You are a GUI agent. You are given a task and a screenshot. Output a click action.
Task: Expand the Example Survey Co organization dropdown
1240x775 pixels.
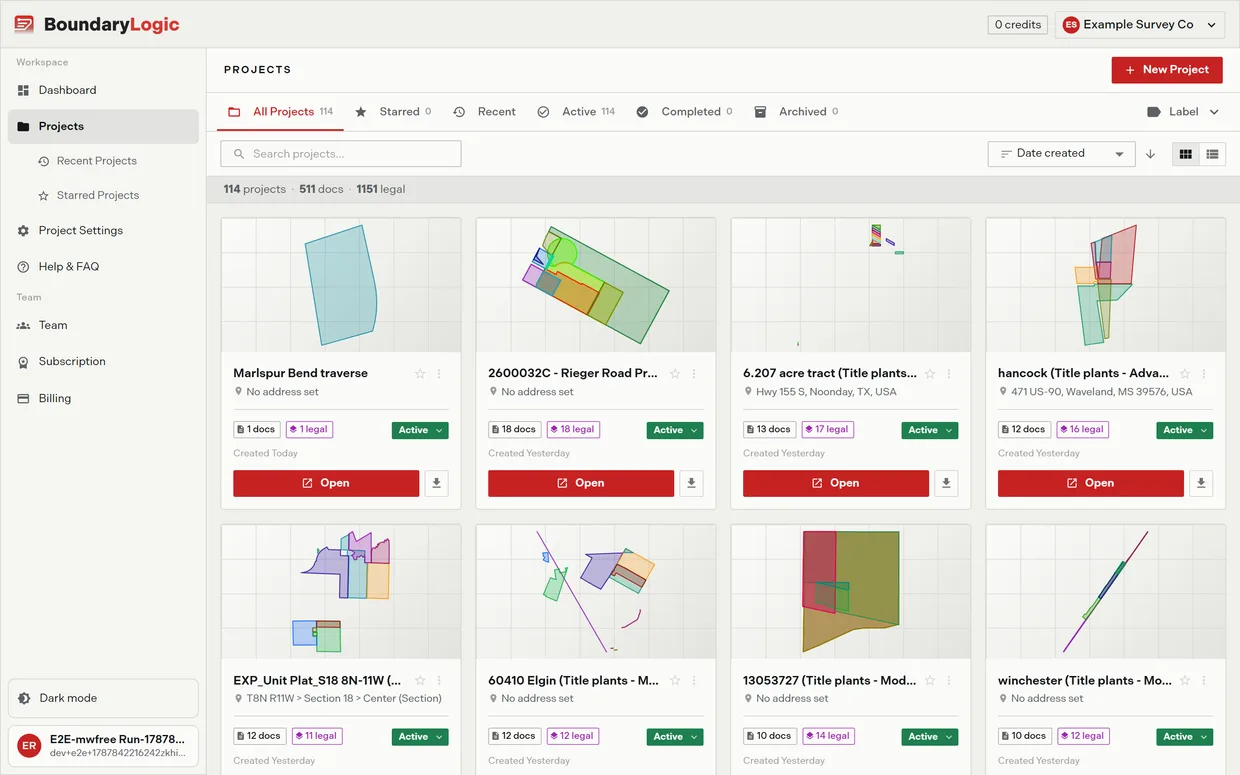pos(1140,25)
